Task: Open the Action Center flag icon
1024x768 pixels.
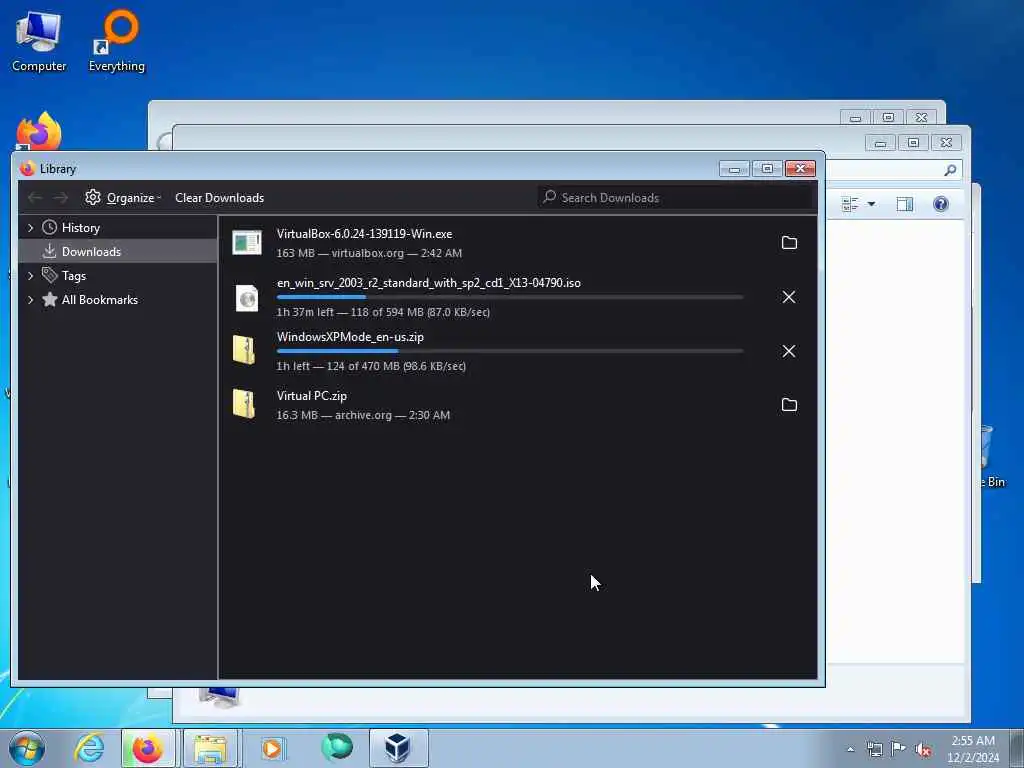Action: 899,749
